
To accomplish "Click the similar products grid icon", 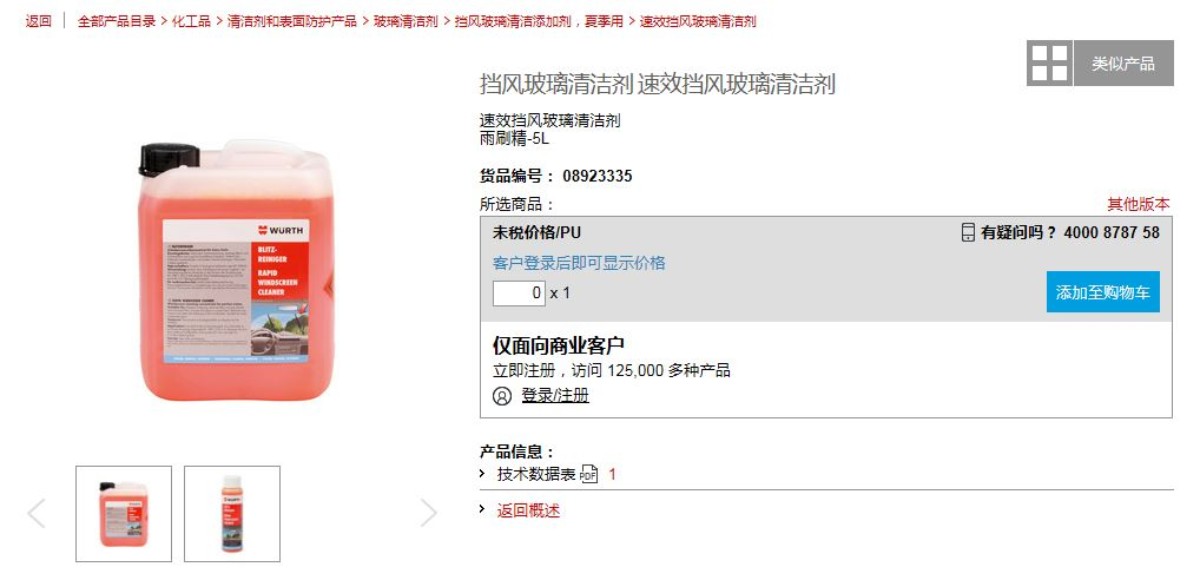I will coord(1049,63).
